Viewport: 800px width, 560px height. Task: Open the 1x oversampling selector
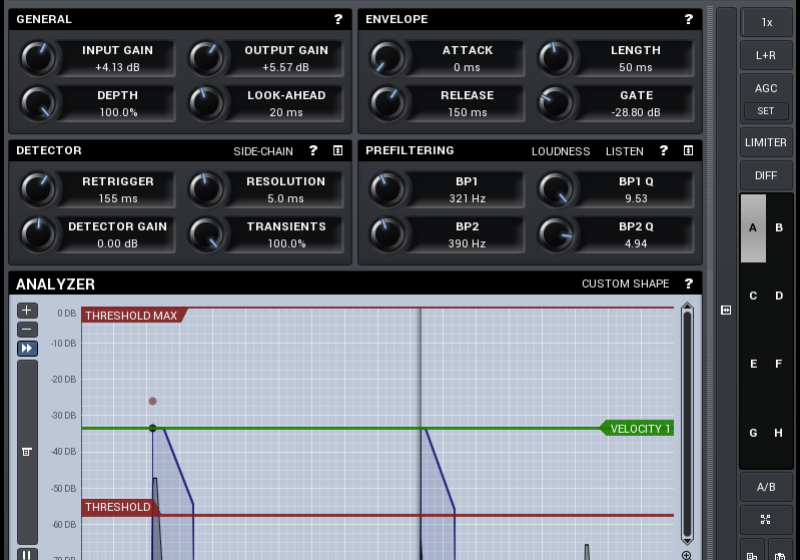(x=766, y=22)
